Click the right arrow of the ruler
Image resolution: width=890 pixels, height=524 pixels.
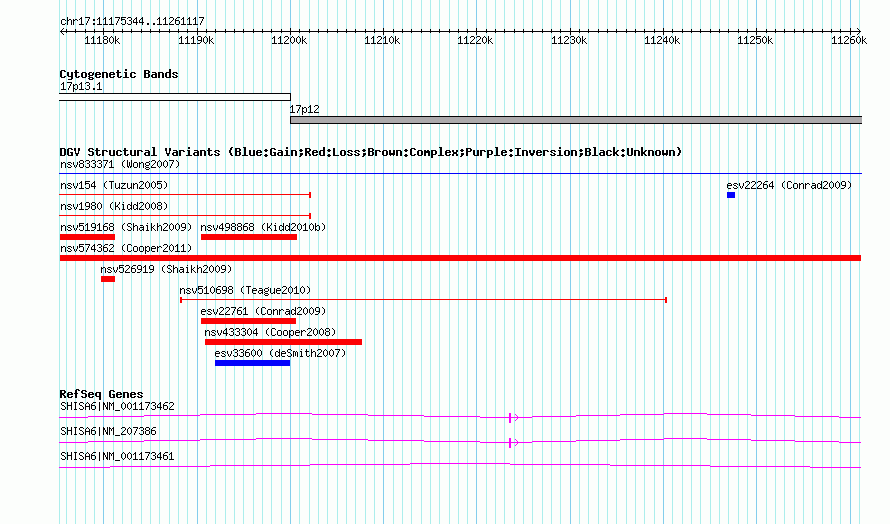[859, 31]
